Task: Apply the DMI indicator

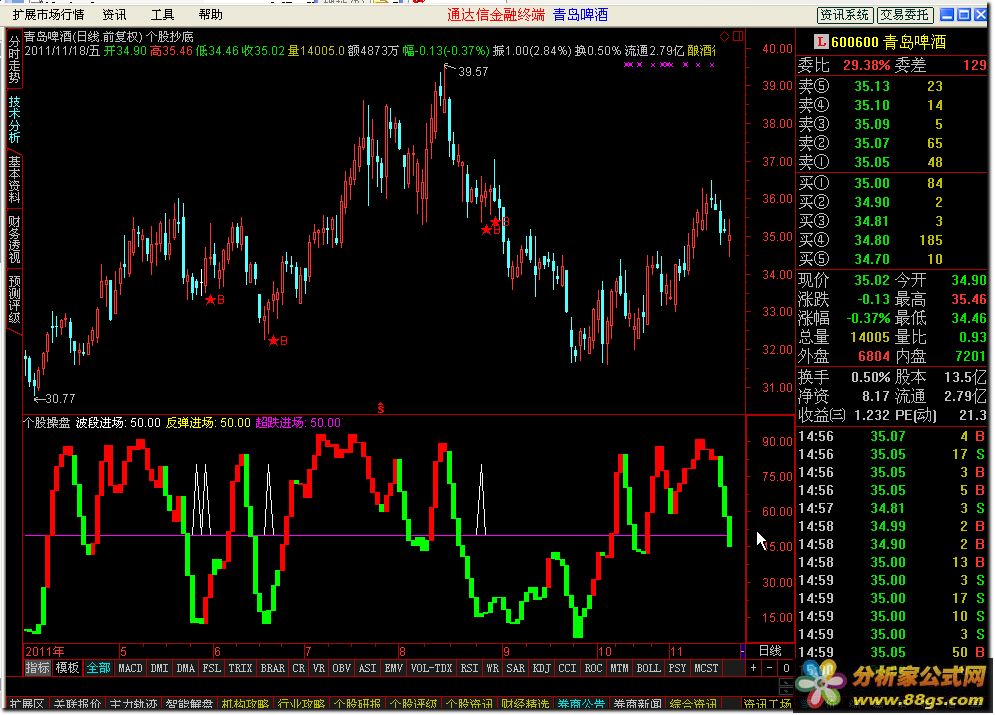Action: [x=159, y=668]
